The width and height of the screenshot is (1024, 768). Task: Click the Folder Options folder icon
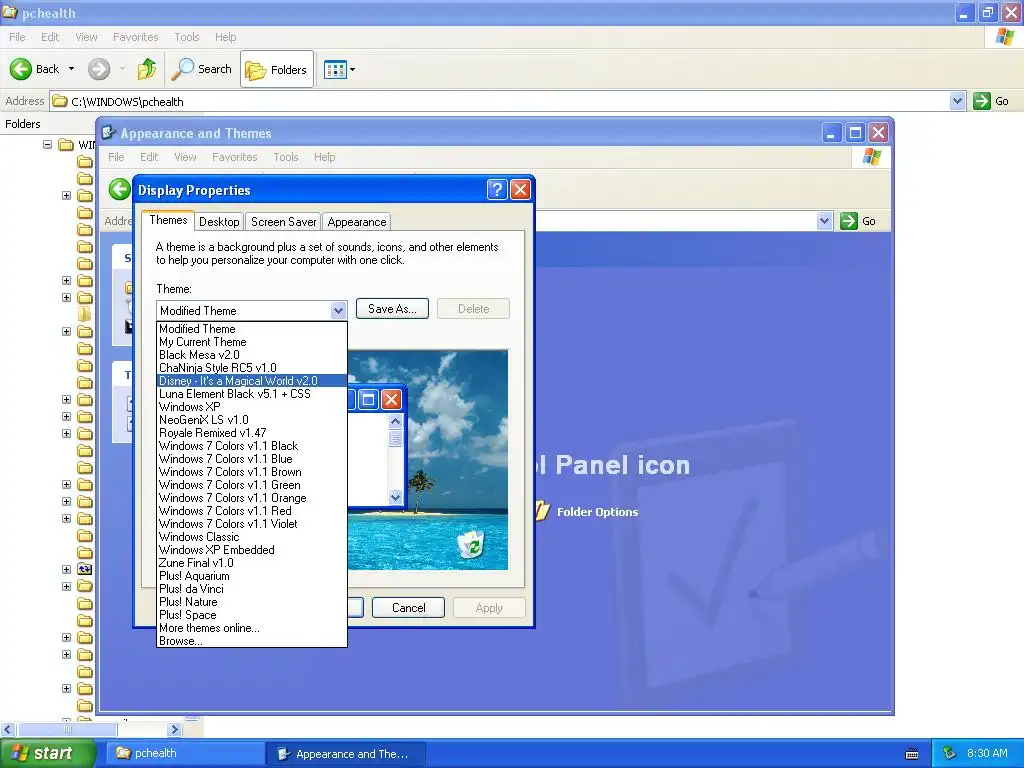tap(542, 511)
